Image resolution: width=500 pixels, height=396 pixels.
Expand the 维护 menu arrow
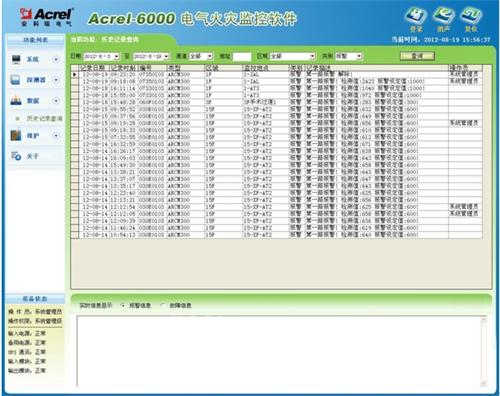click(56, 136)
